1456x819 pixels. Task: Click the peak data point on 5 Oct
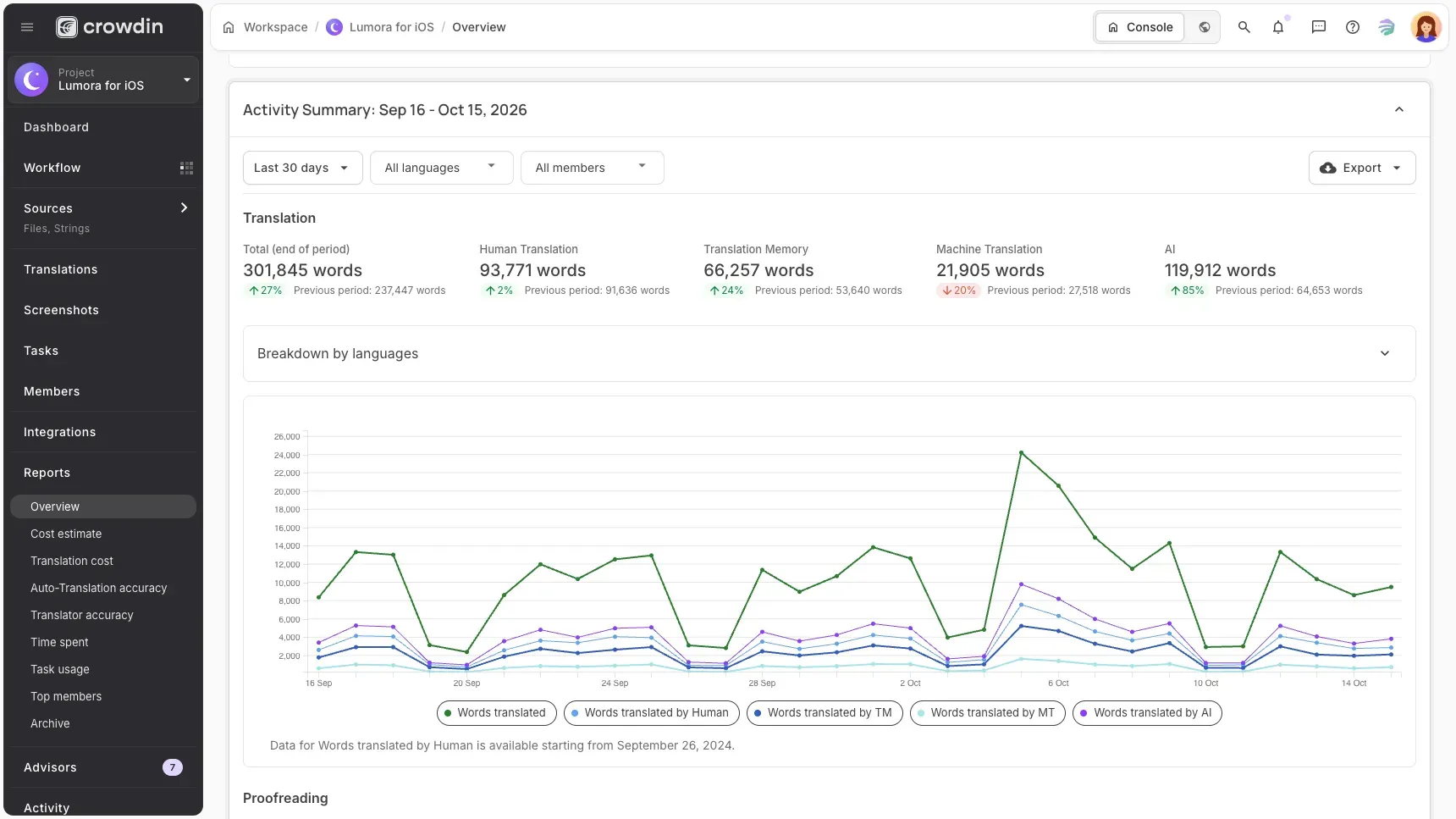pos(1021,453)
